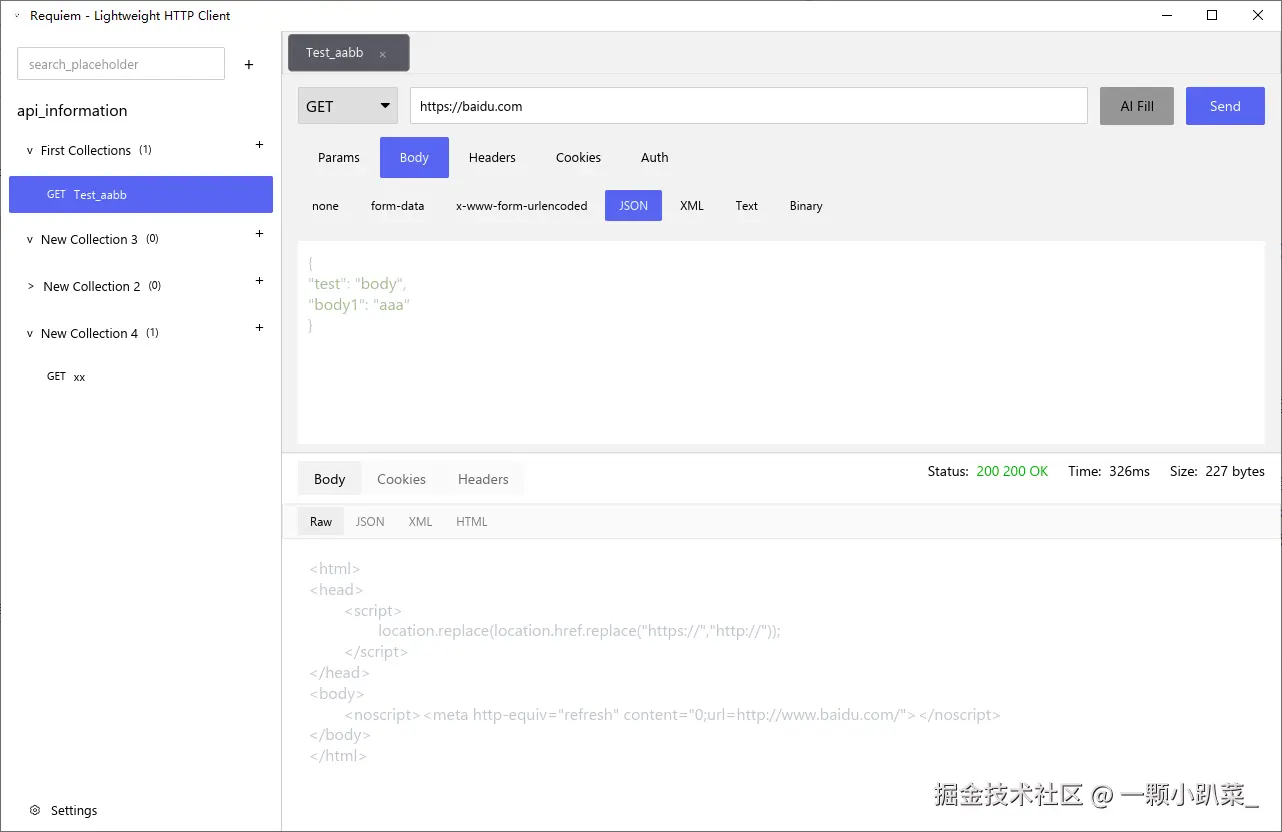Maximize the Requiem window
The height and width of the screenshot is (832, 1282).
(1212, 15)
